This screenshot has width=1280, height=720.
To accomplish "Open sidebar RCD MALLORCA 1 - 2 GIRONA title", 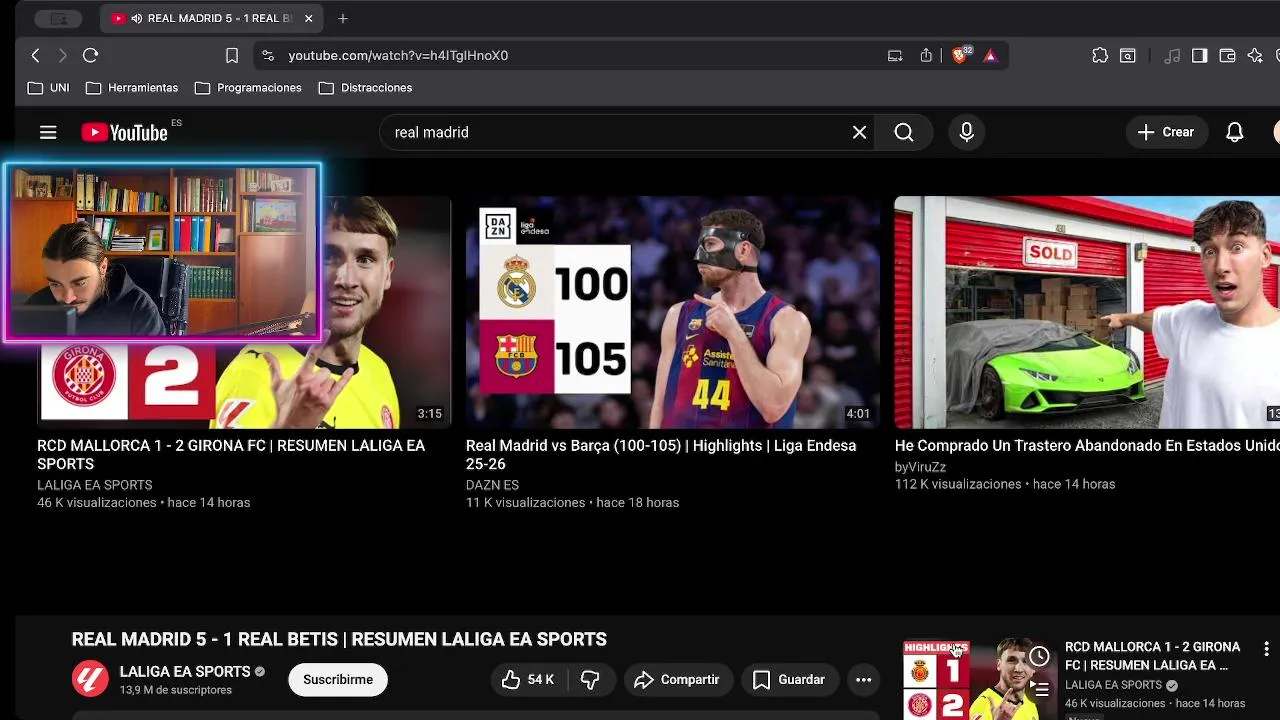I will (x=1152, y=656).
